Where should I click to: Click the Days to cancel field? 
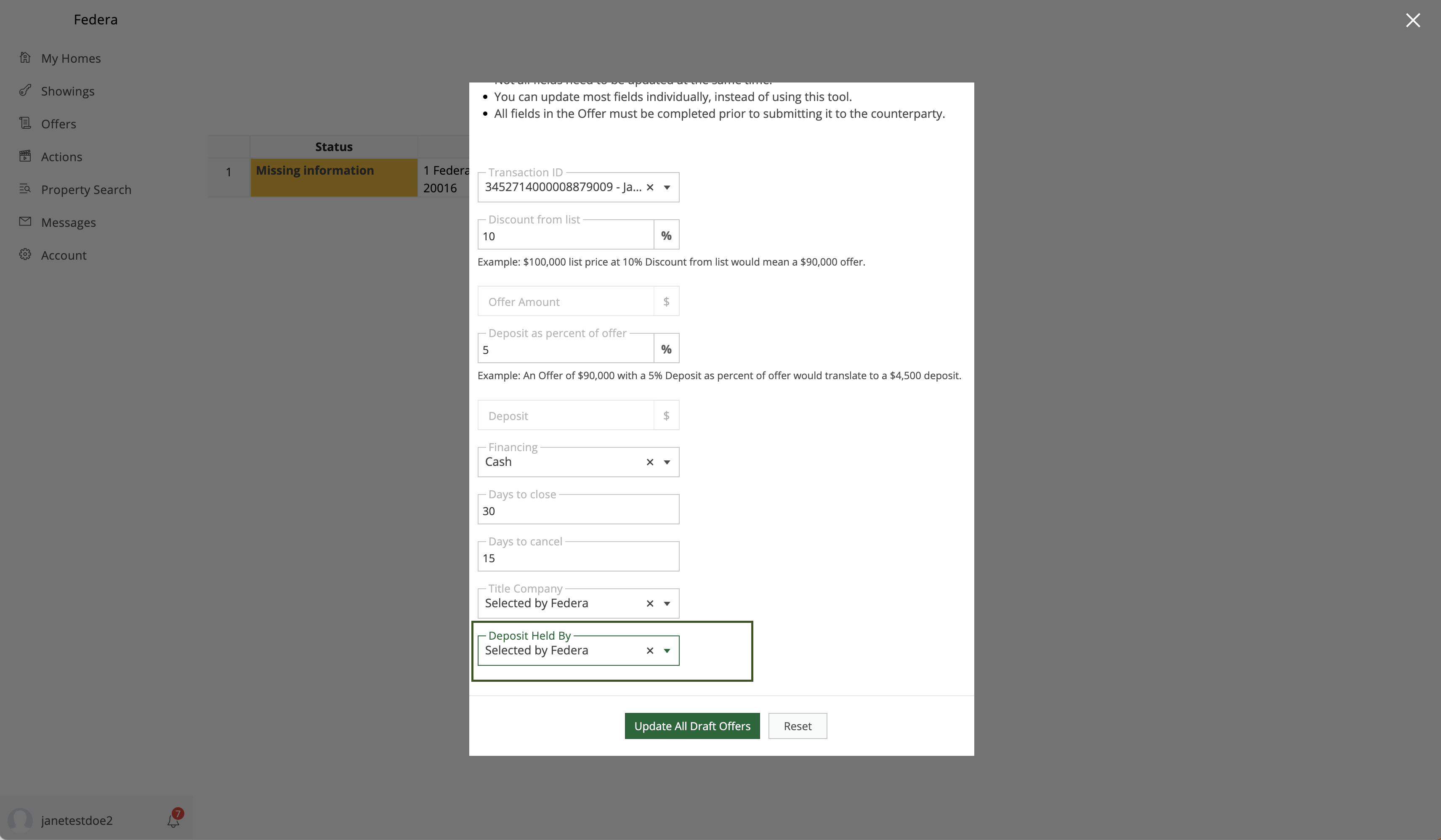pos(578,557)
